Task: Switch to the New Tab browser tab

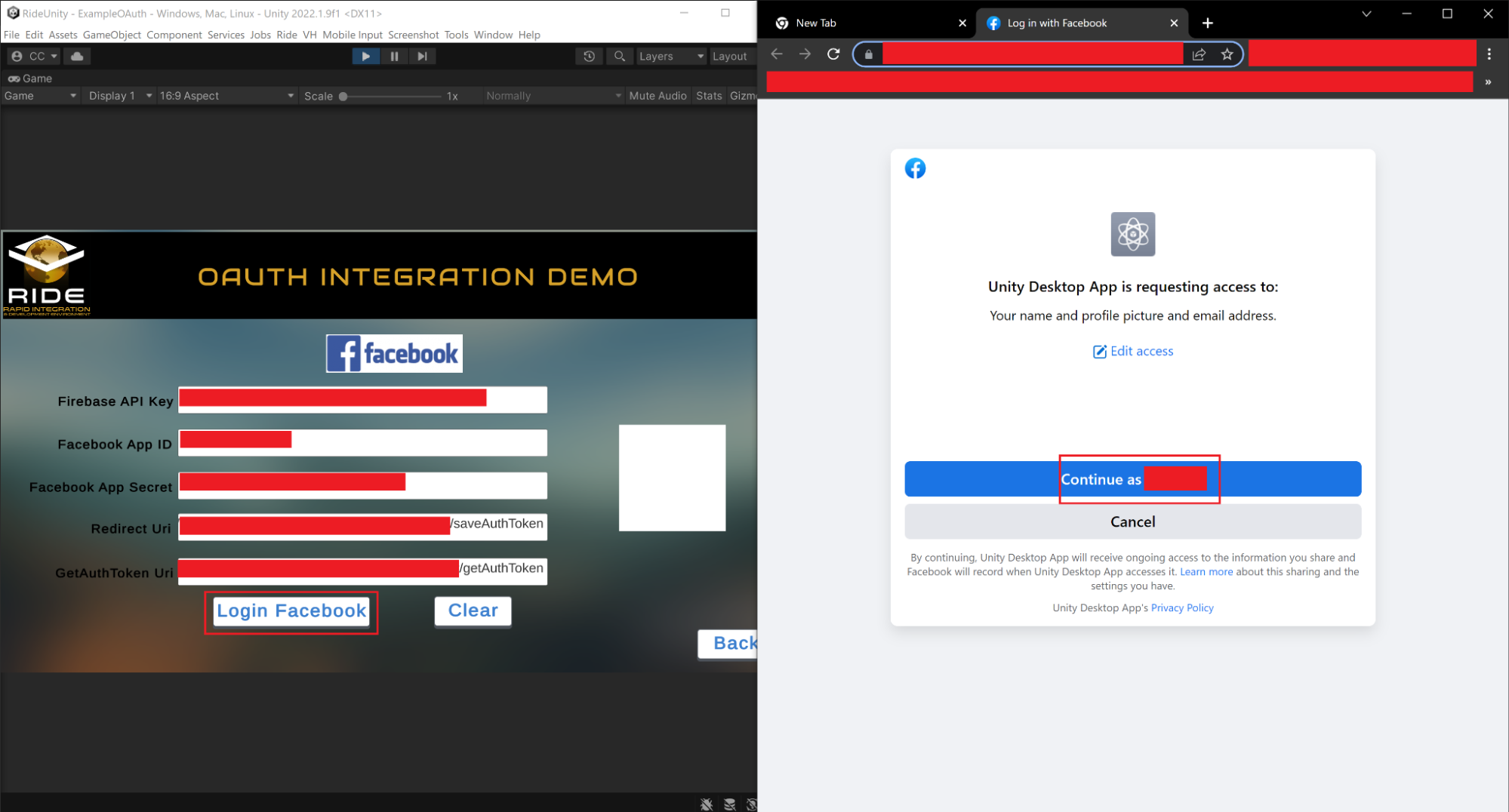Action: 868,23
